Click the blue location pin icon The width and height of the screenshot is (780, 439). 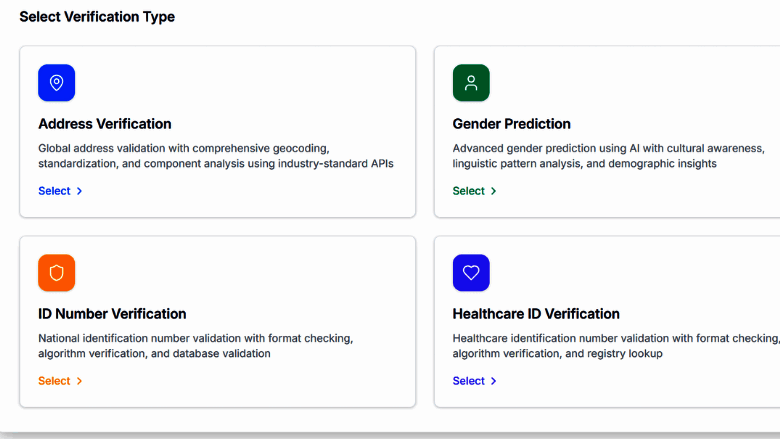57,83
